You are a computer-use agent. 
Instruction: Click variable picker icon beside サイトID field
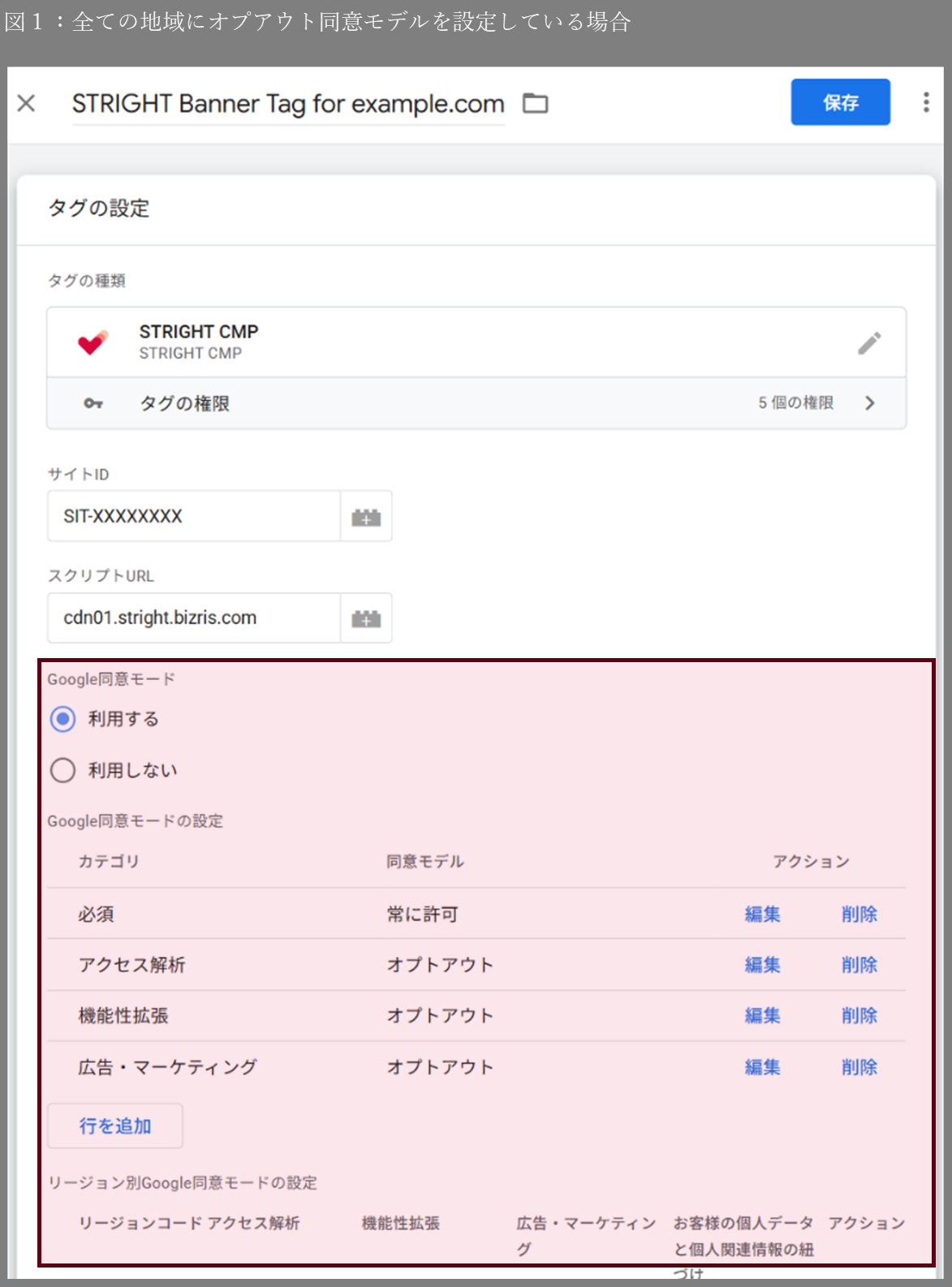[366, 516]
